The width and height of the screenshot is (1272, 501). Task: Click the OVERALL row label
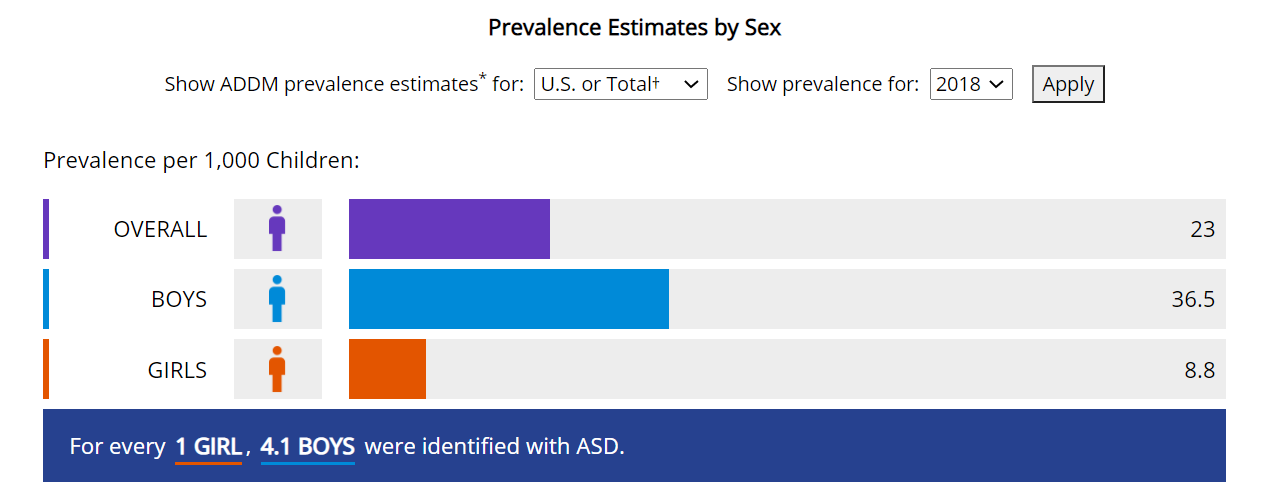(160, 229)
